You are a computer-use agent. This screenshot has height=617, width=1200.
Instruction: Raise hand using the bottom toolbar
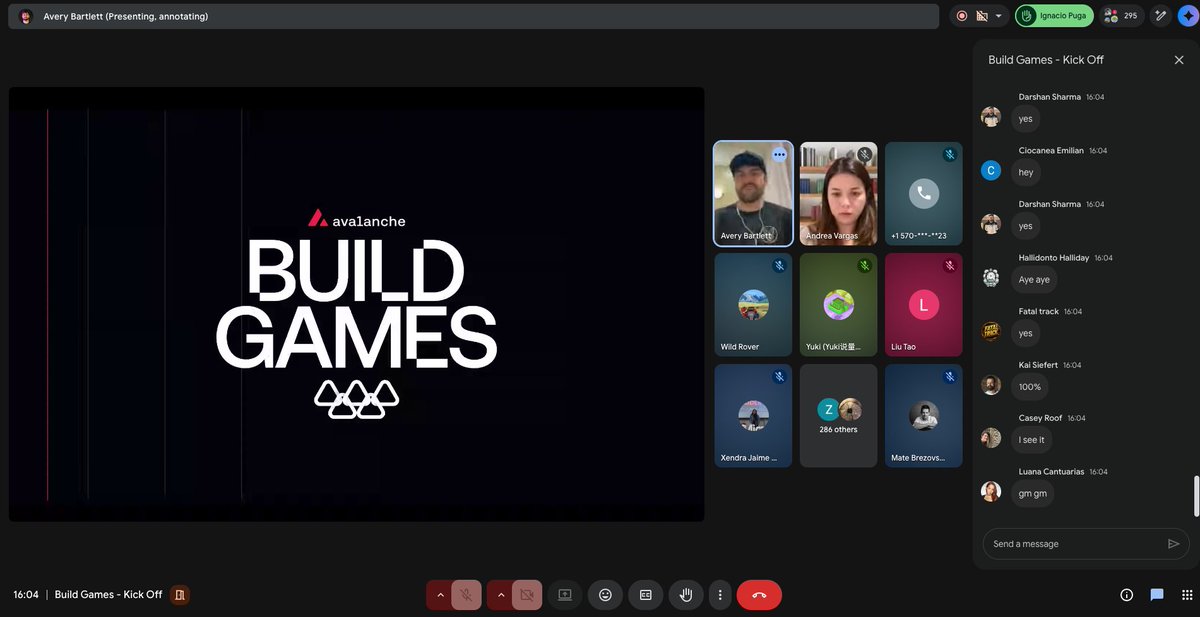point(686,595)
